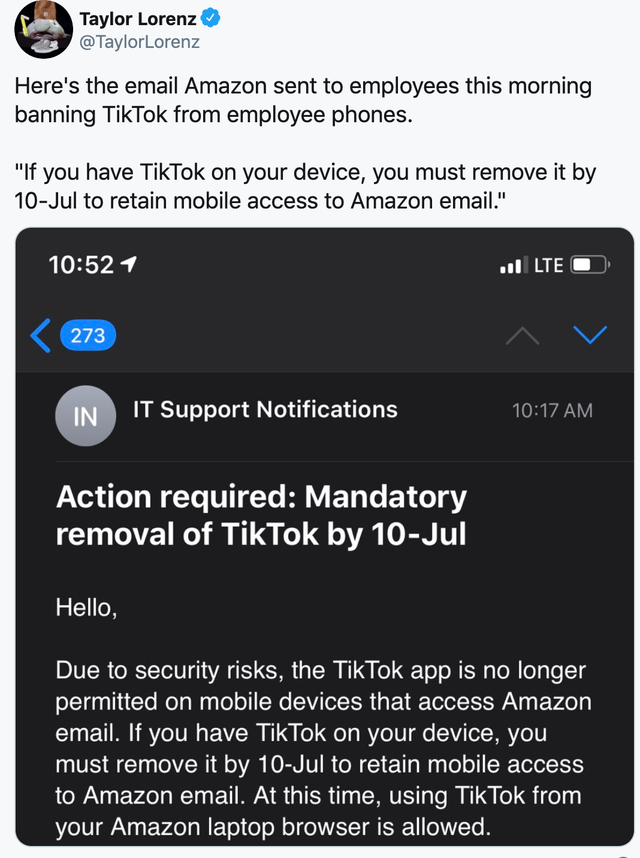Click Taylor Lorenz's profile avatar
640x858 pixels.
tap(42, 30)
